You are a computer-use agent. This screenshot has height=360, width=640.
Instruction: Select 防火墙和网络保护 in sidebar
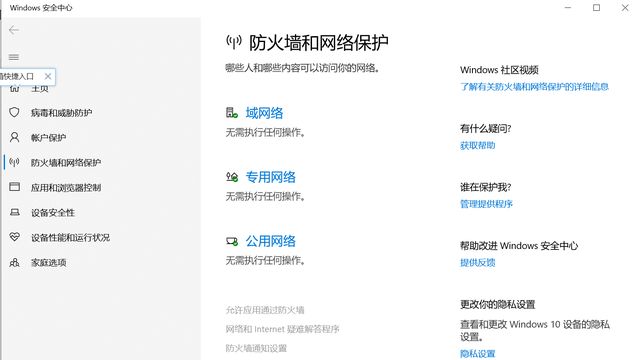(x=66, y=162)
